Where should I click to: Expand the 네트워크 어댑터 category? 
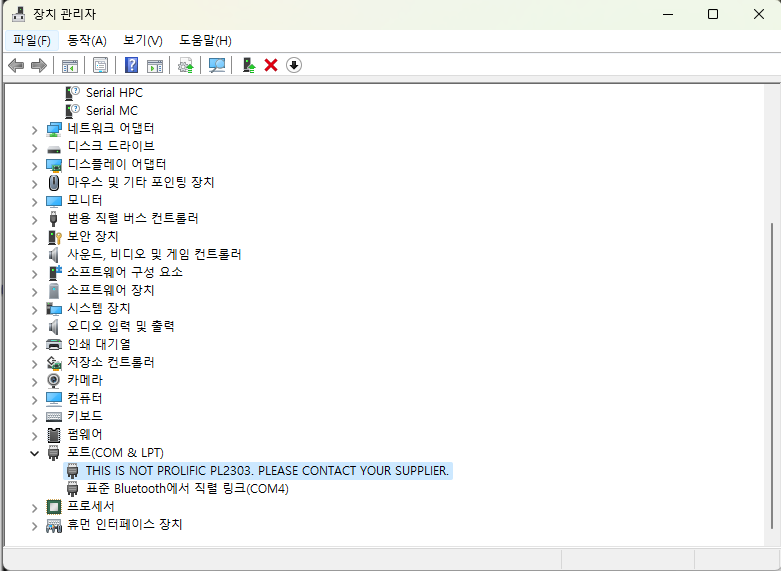point(34,130)
